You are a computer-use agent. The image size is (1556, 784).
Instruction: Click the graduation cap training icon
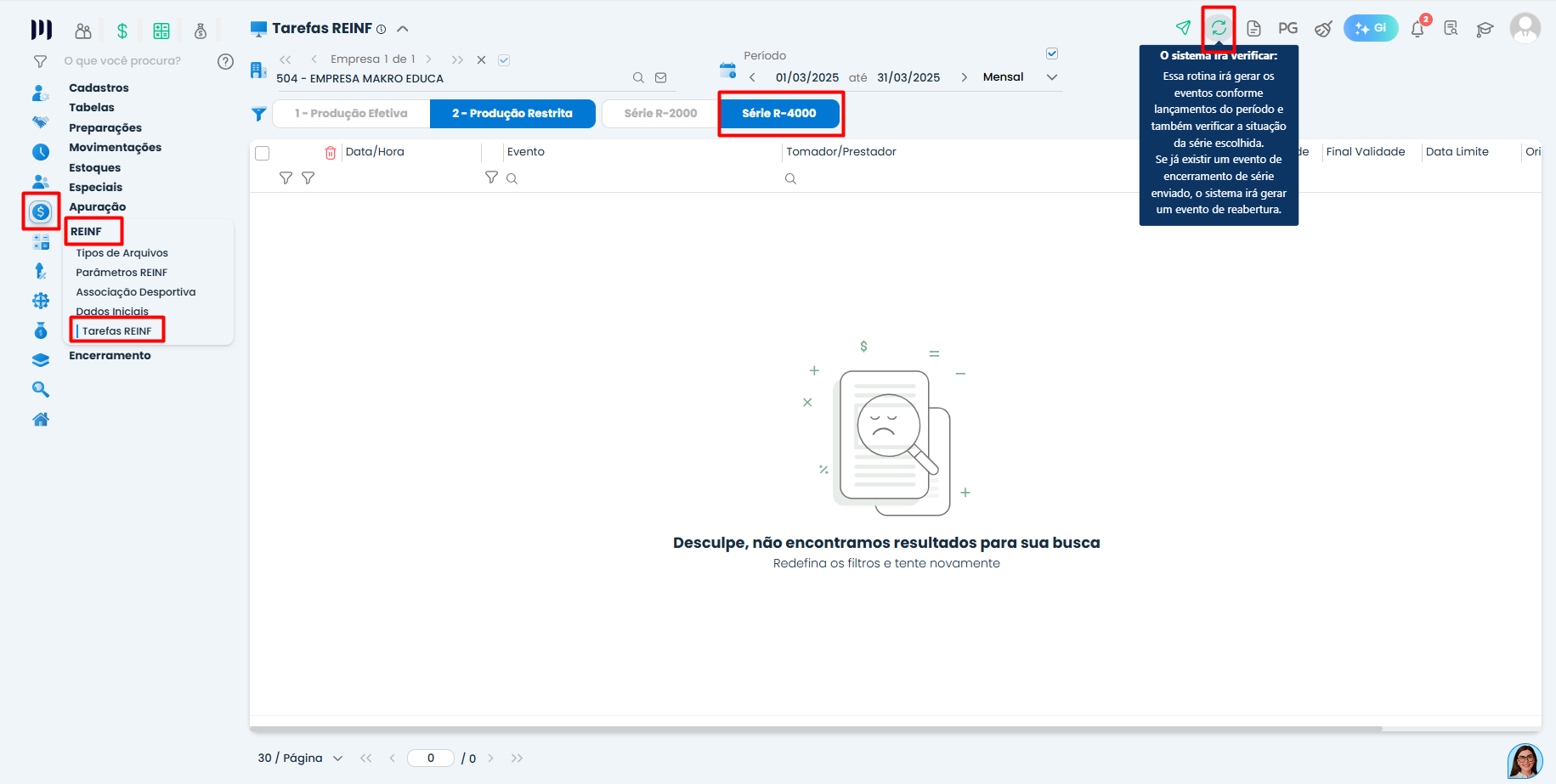click(1485, 28)
